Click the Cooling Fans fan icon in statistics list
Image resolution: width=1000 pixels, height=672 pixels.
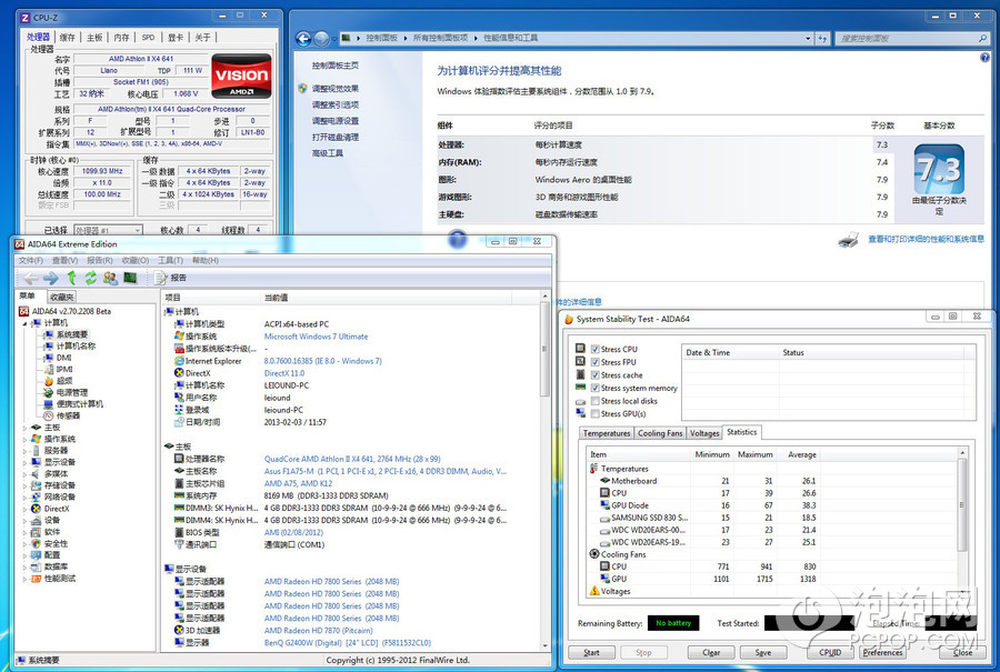pyautogui.click(x=594, y=554)
